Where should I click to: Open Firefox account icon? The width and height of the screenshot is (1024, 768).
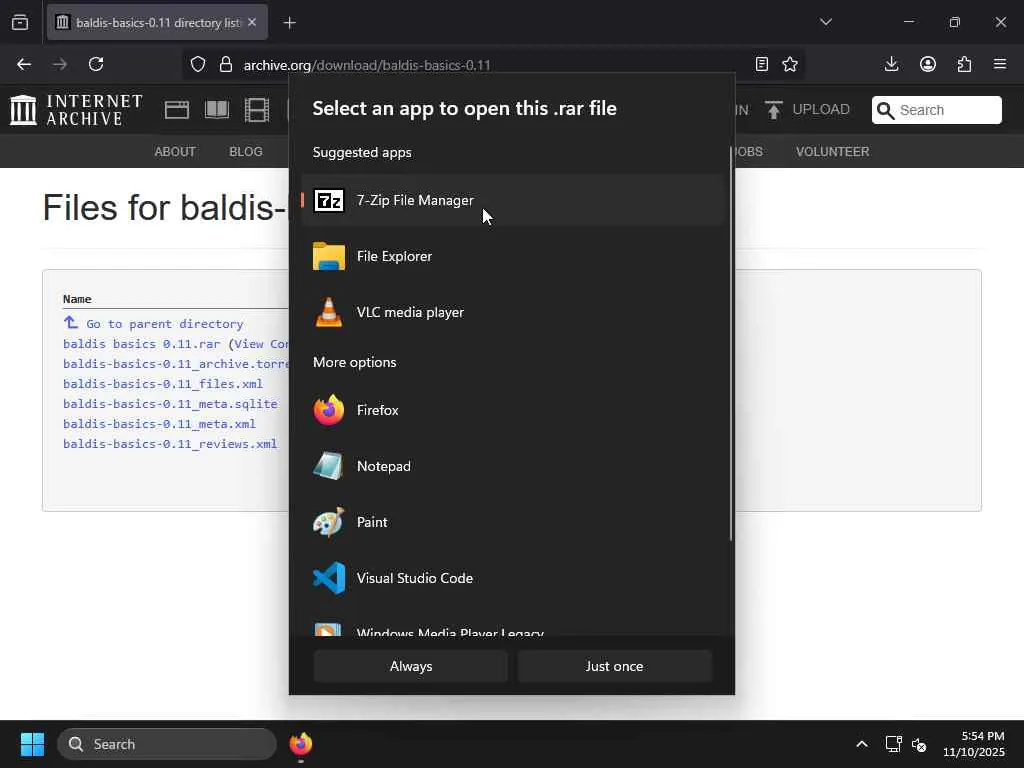pos(928,64)
